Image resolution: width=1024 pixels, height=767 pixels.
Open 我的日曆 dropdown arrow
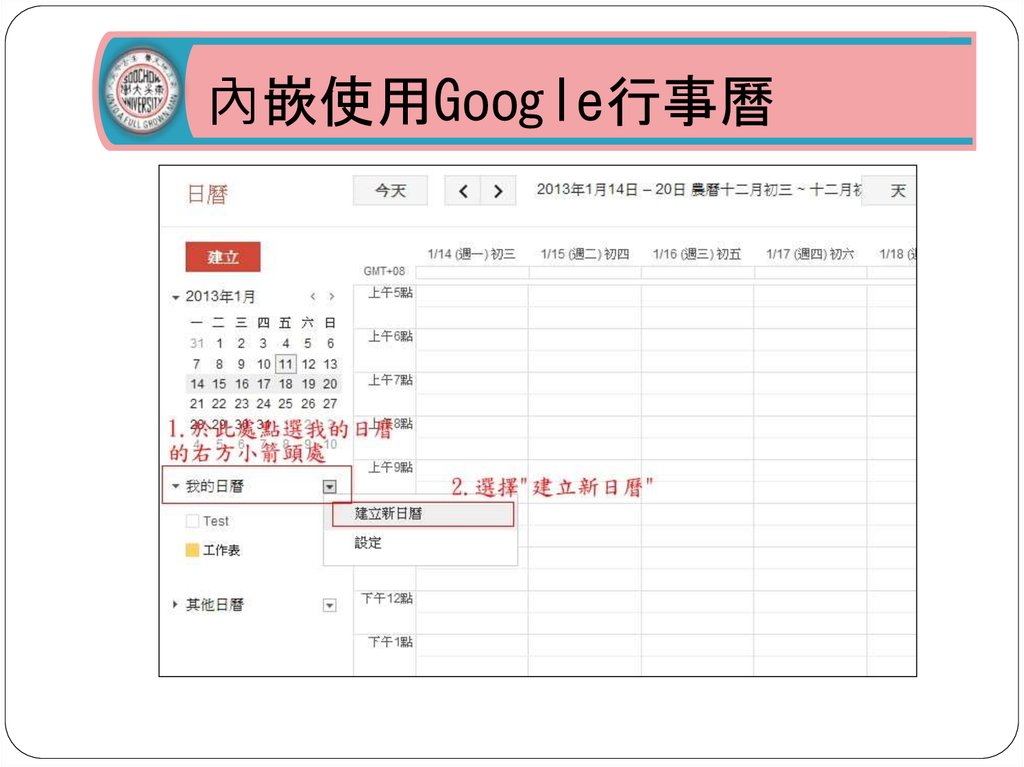(330, 486)
